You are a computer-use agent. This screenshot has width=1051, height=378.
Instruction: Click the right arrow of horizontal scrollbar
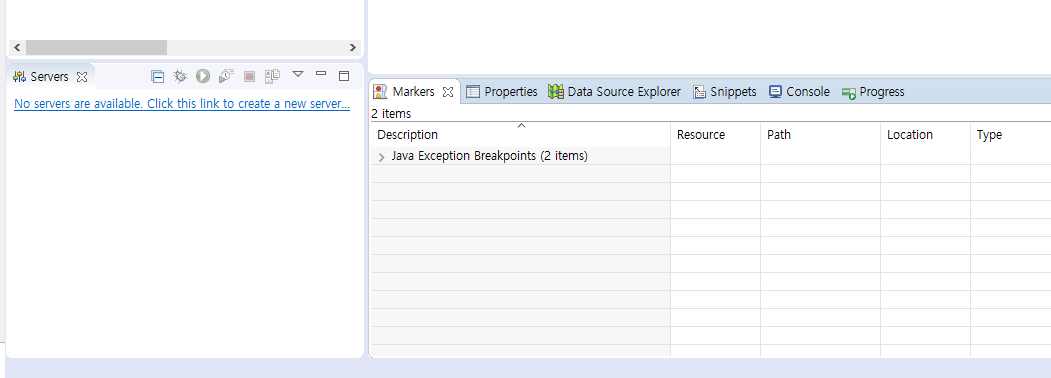coord(353,48)
